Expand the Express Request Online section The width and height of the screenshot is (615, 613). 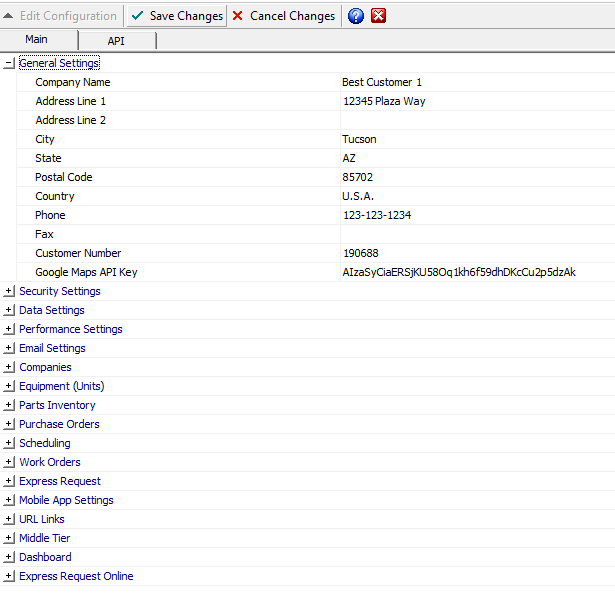pos(9,576)
